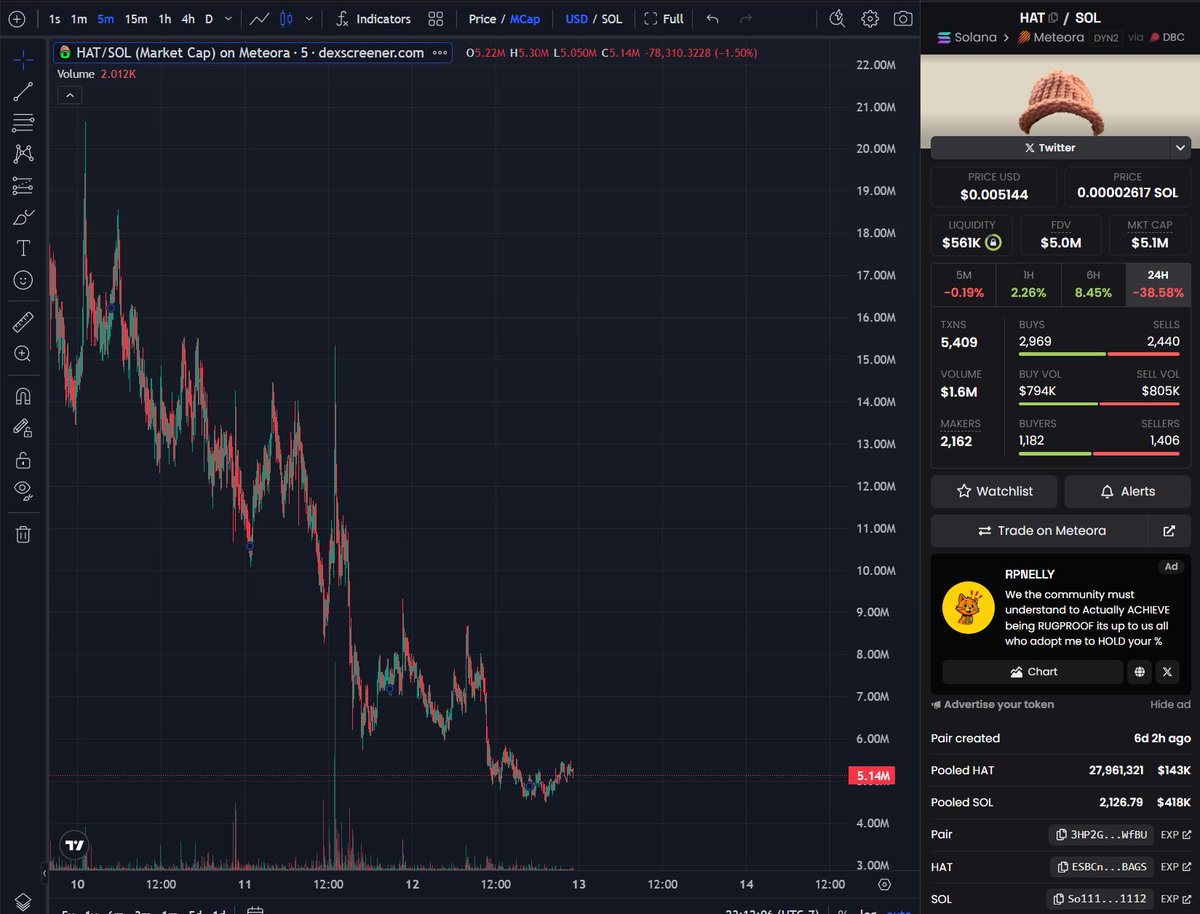
Task: Select the crosshair cursor tool
Action: click(x=23, y=59)
